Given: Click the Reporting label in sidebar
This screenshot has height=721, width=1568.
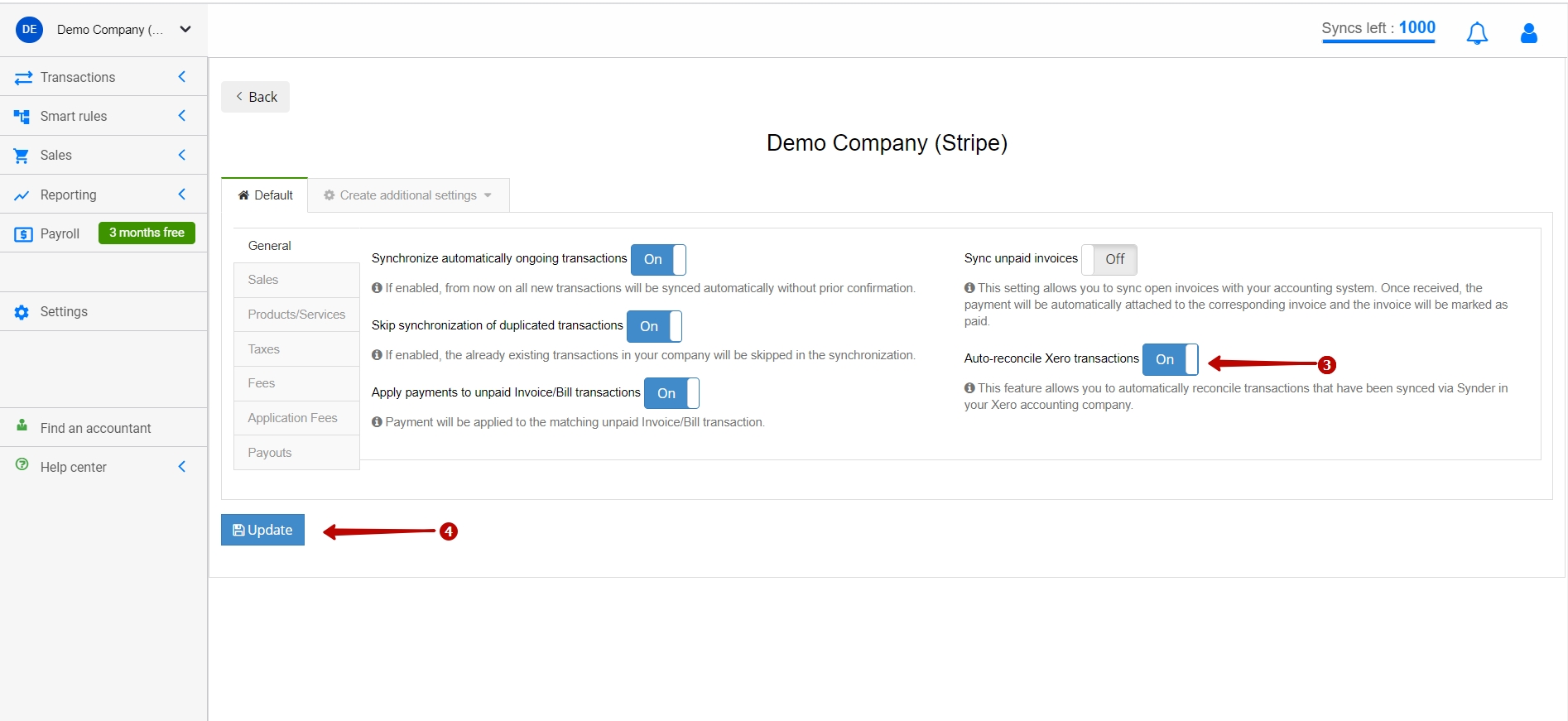Looking at the screenshot, I should 68,195.
